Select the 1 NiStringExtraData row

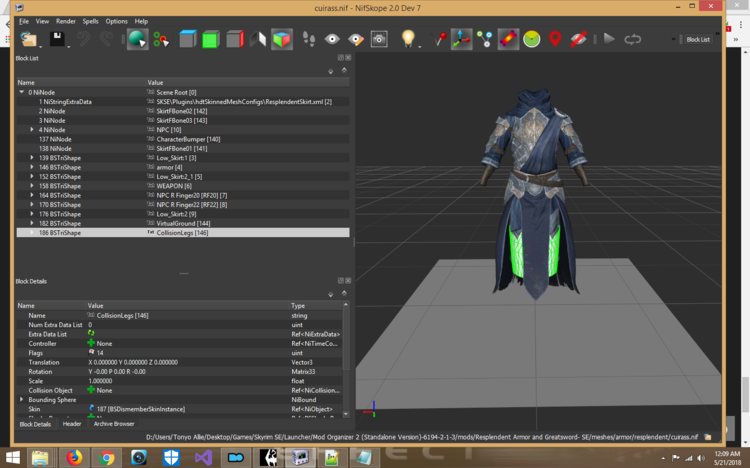coord(183,102)
